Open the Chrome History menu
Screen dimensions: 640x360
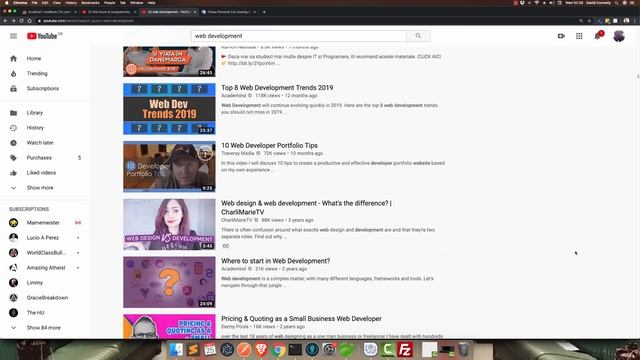pos(71,2)
